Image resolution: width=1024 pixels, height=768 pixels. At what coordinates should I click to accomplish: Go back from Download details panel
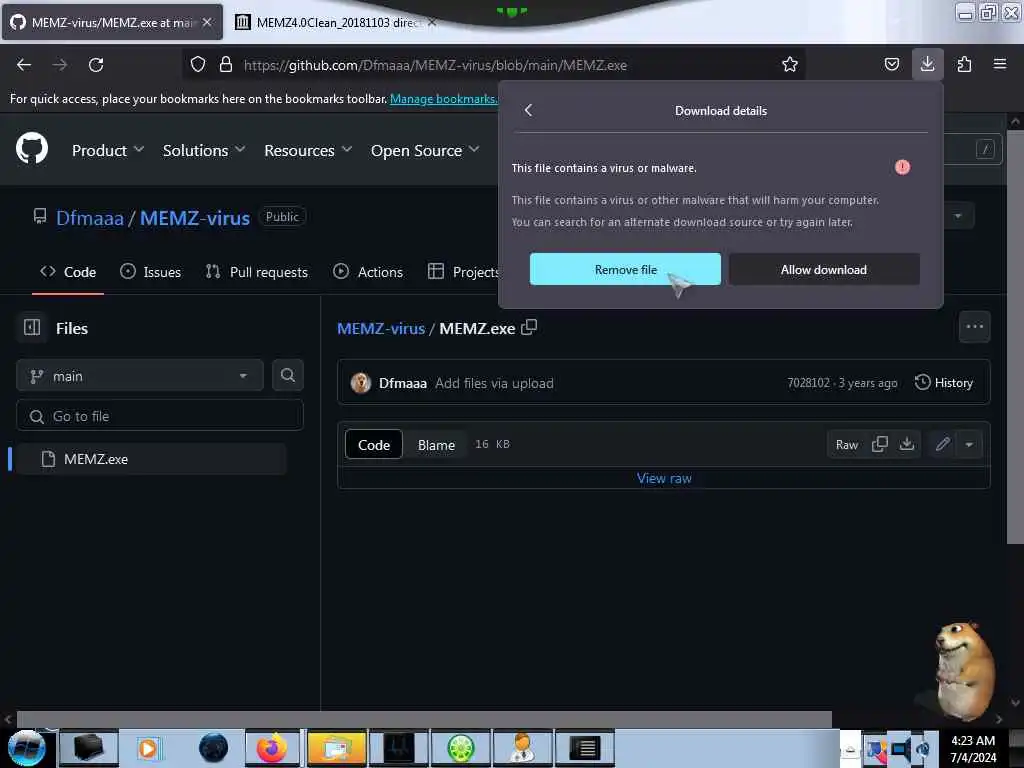click(528, 110)
